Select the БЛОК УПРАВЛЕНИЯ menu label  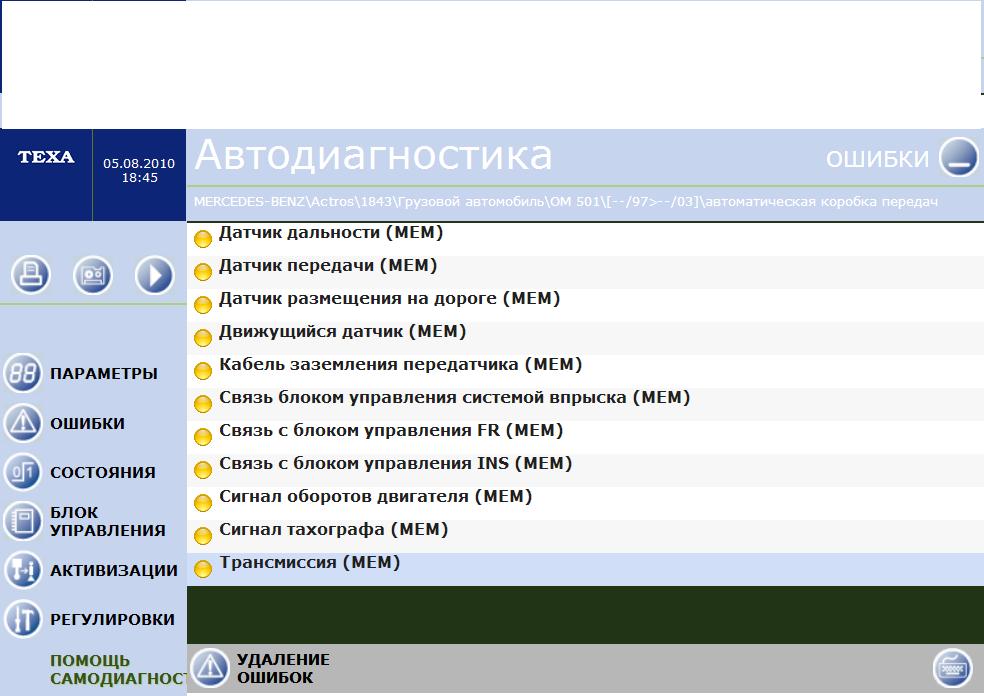[108, 521]
